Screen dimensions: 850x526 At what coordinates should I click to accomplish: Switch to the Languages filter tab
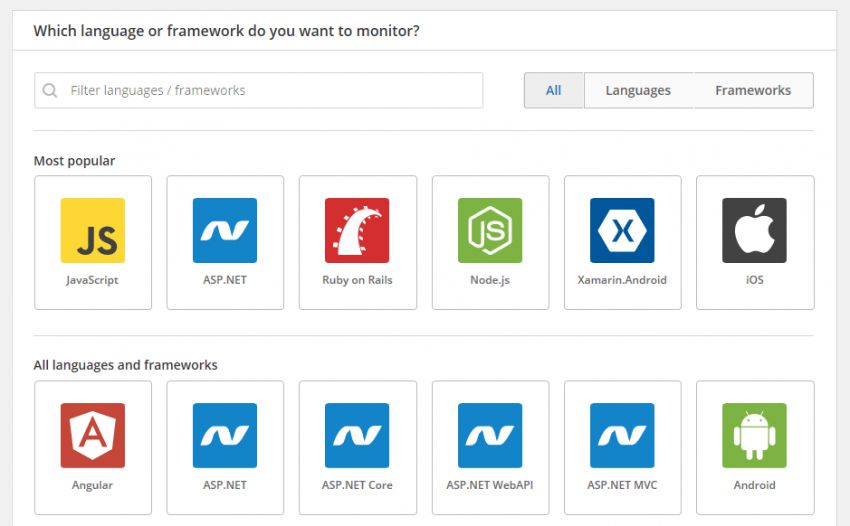point(638,91)
